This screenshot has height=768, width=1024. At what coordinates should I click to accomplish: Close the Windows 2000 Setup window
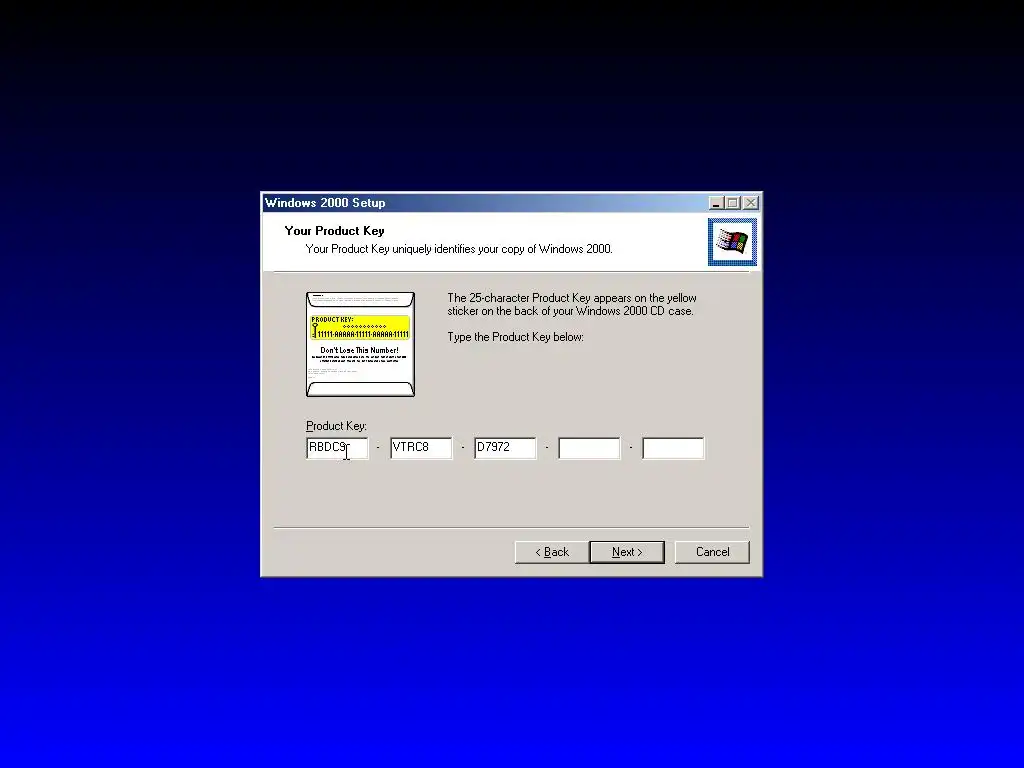coord(751,203)
